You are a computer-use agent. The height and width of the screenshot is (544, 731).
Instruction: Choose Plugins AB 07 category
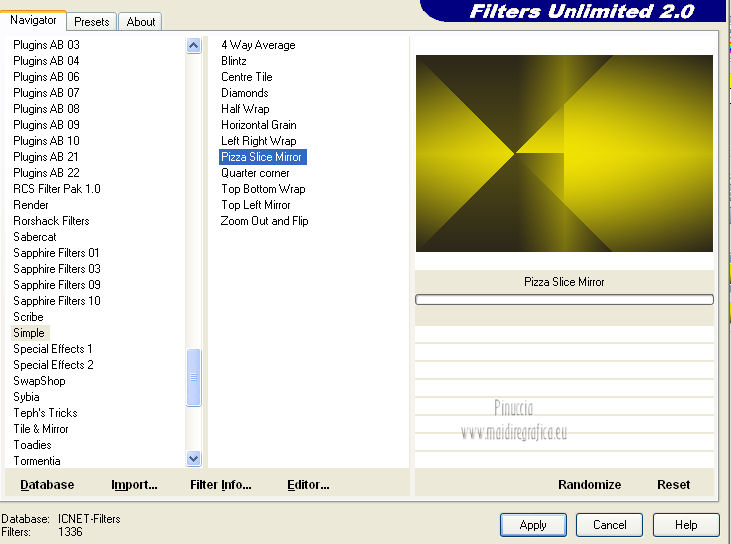click(x=46, y=92)
